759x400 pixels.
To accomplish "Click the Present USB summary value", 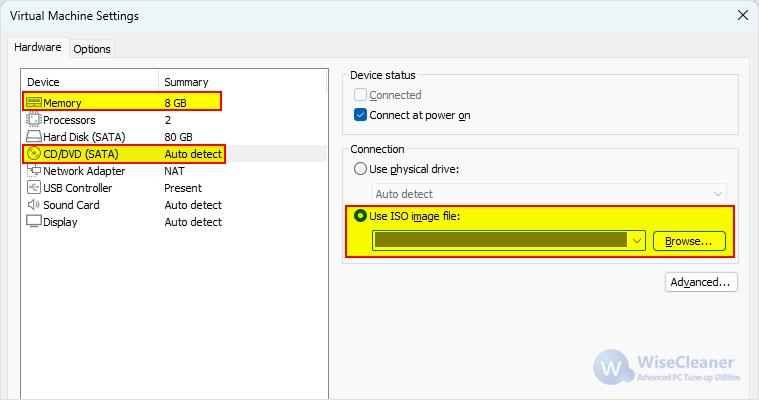I will pos(183,188).
